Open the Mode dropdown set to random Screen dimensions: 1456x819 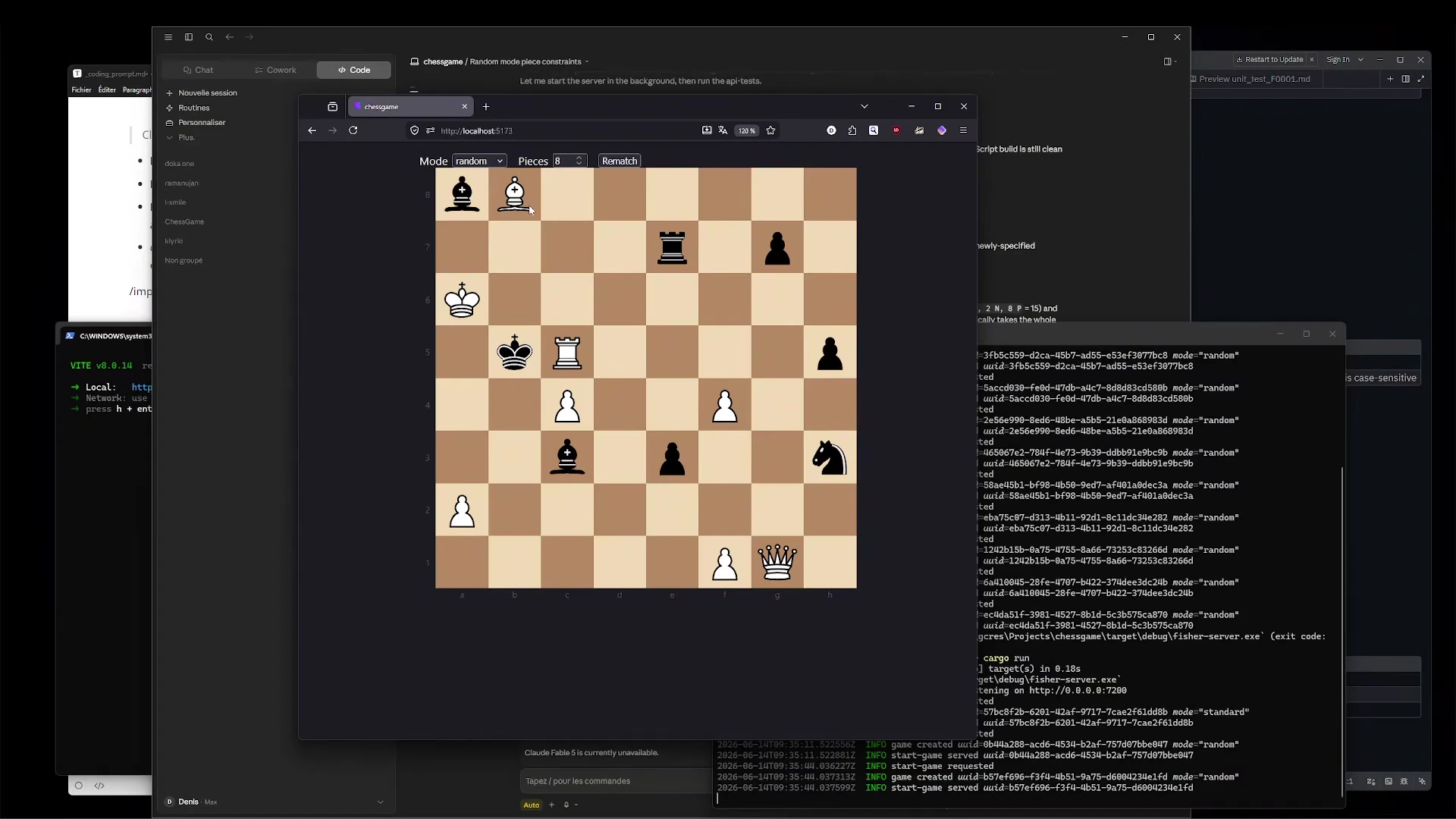click(x=479, y=162)
